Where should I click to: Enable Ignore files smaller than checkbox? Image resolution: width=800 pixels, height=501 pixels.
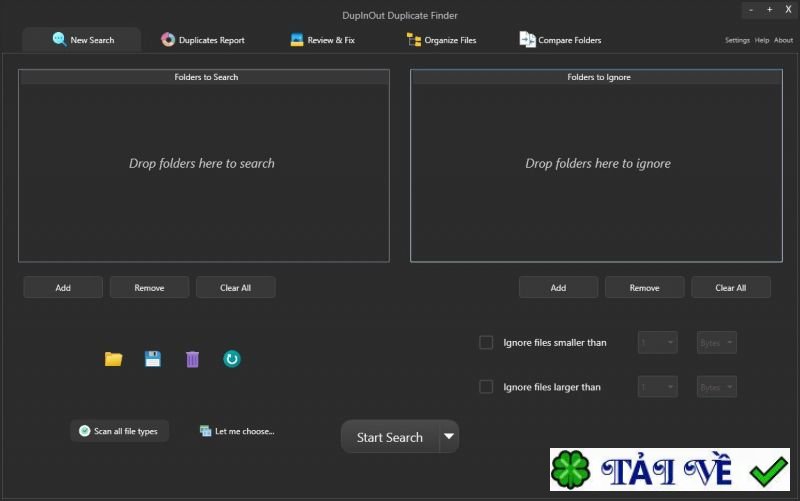(x=486, y=342)
